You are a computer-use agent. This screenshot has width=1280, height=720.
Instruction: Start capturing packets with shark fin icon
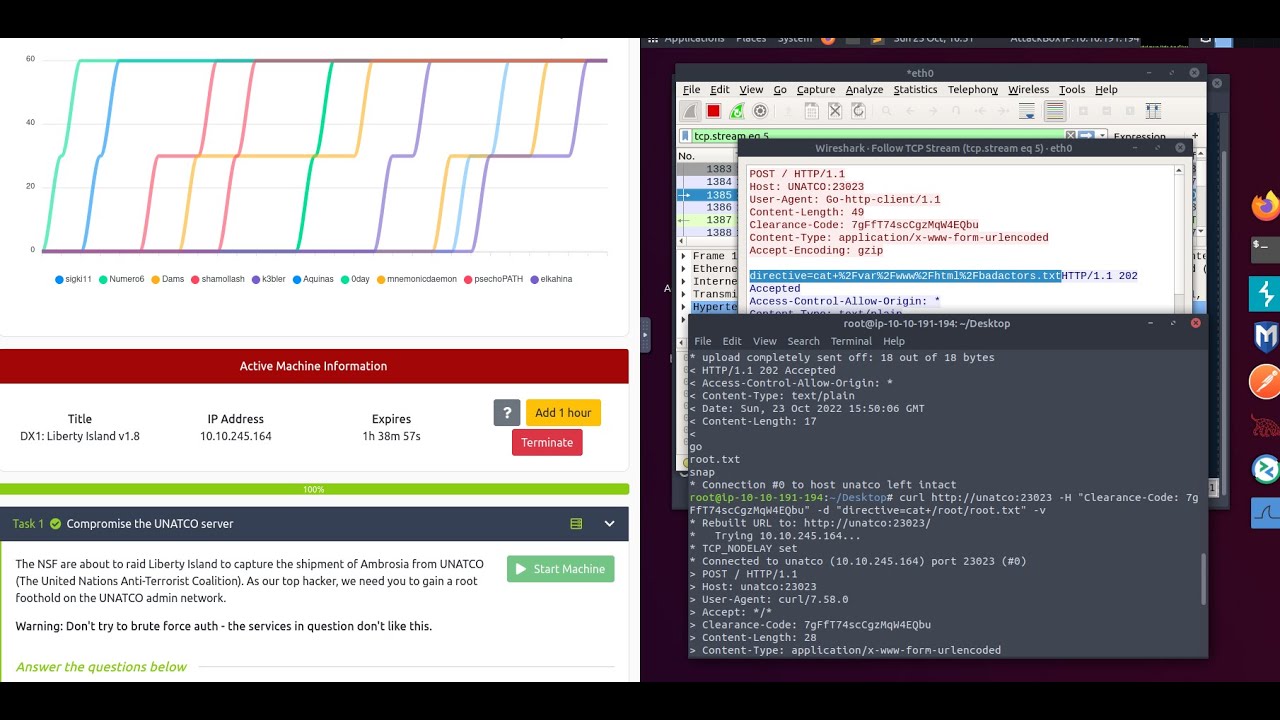point(691,111)
